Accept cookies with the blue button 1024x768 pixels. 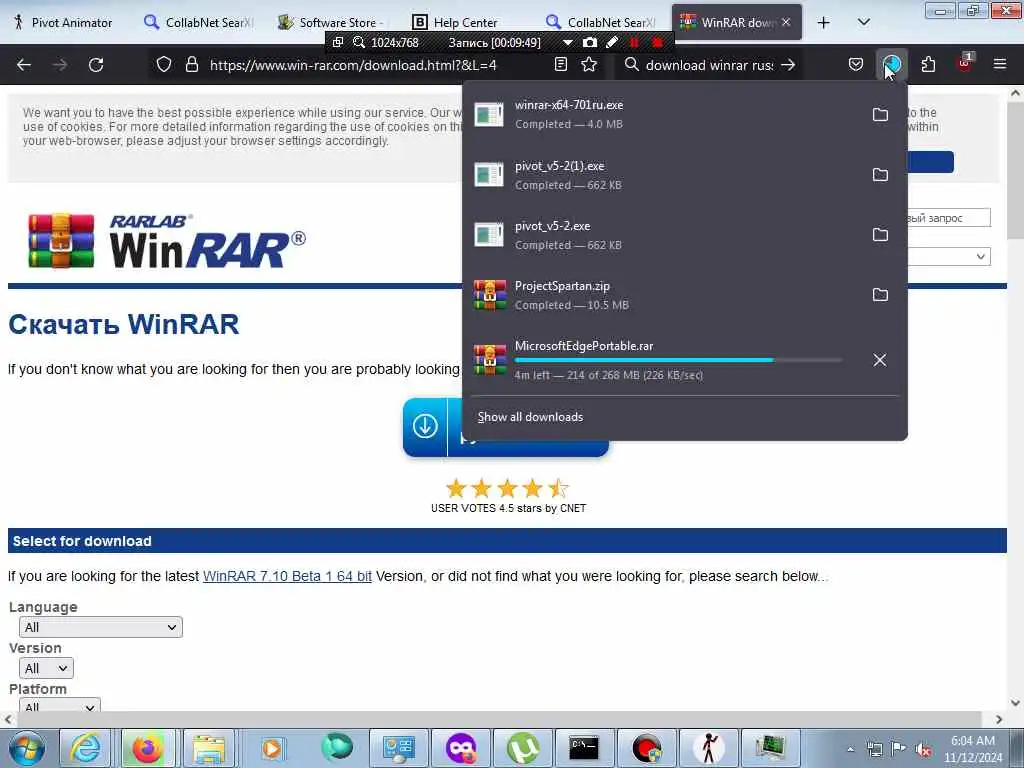pos(931,162)
